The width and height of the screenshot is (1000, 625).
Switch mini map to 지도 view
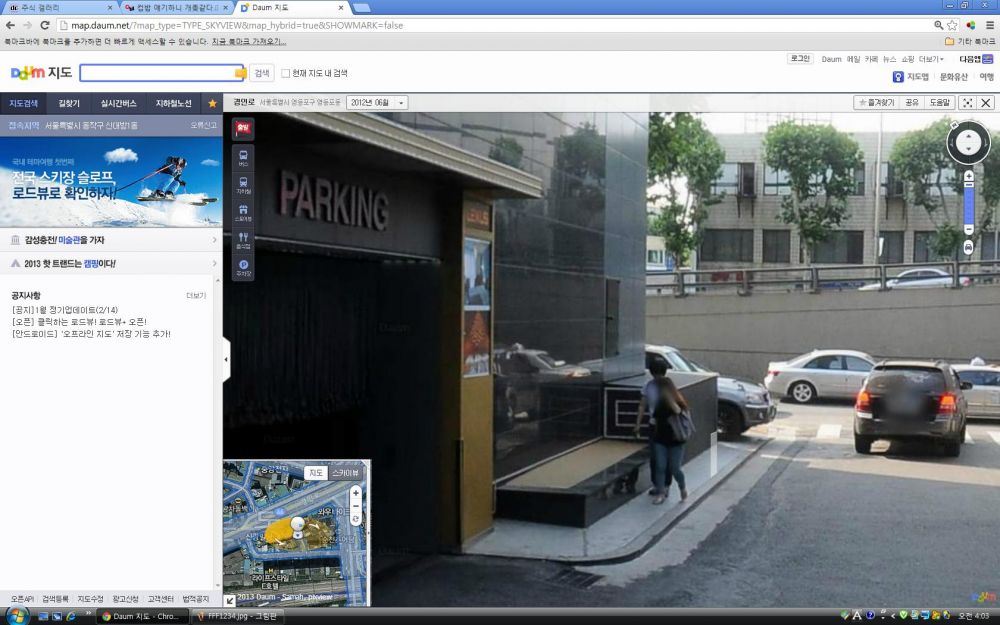[x=316, y=473]
